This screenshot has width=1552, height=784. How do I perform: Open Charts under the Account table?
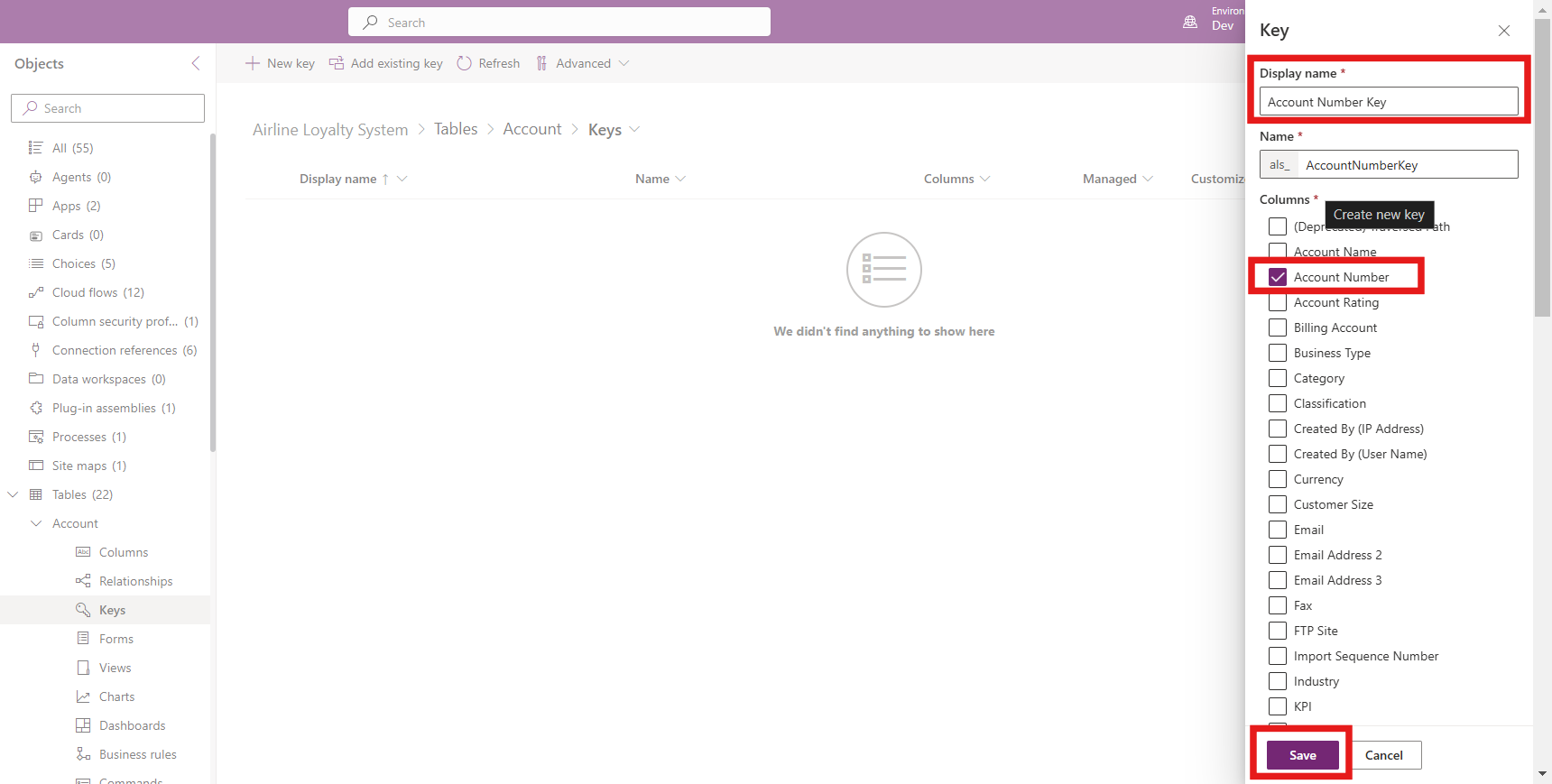[116, 696]
